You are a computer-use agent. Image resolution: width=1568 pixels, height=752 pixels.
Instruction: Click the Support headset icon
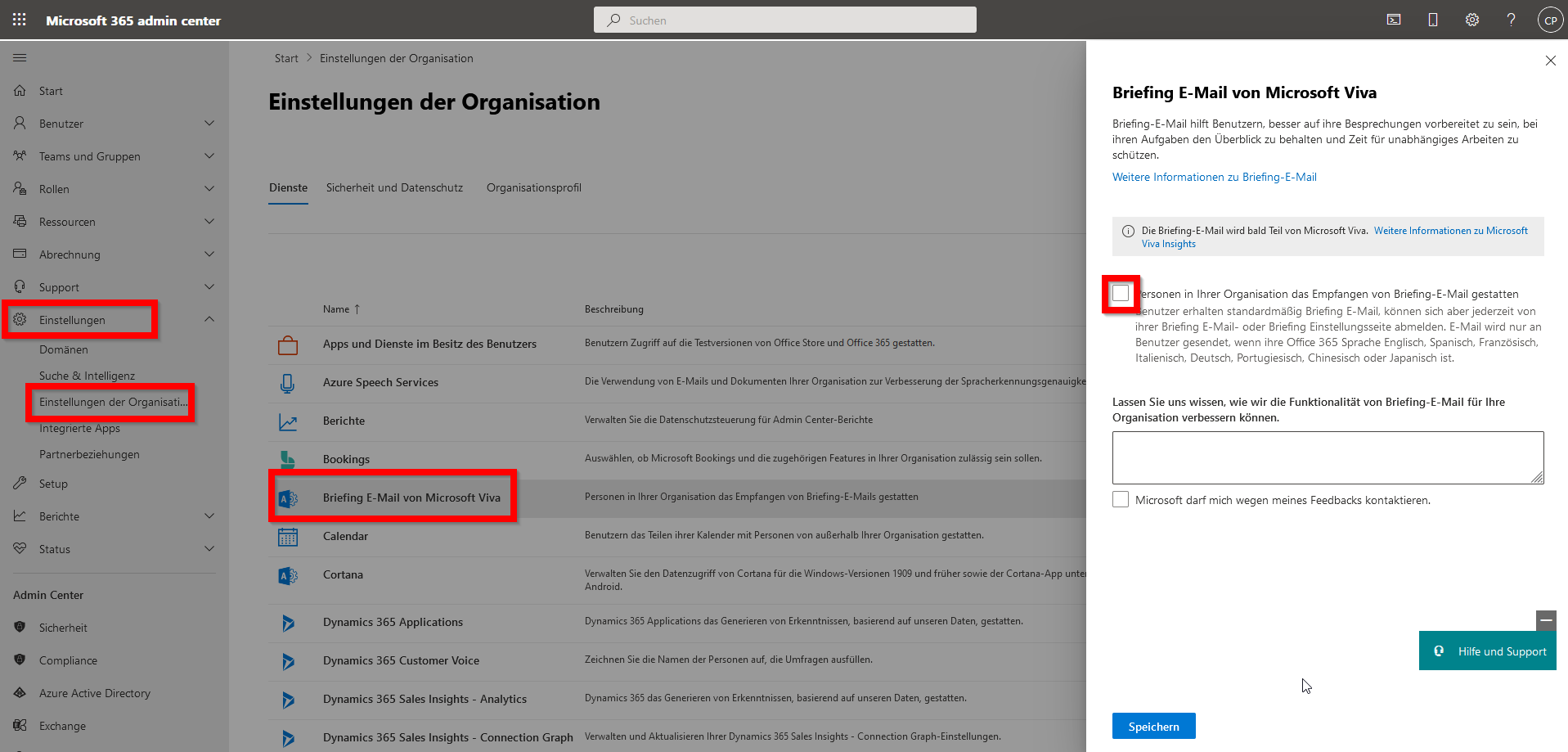[20, 286]
